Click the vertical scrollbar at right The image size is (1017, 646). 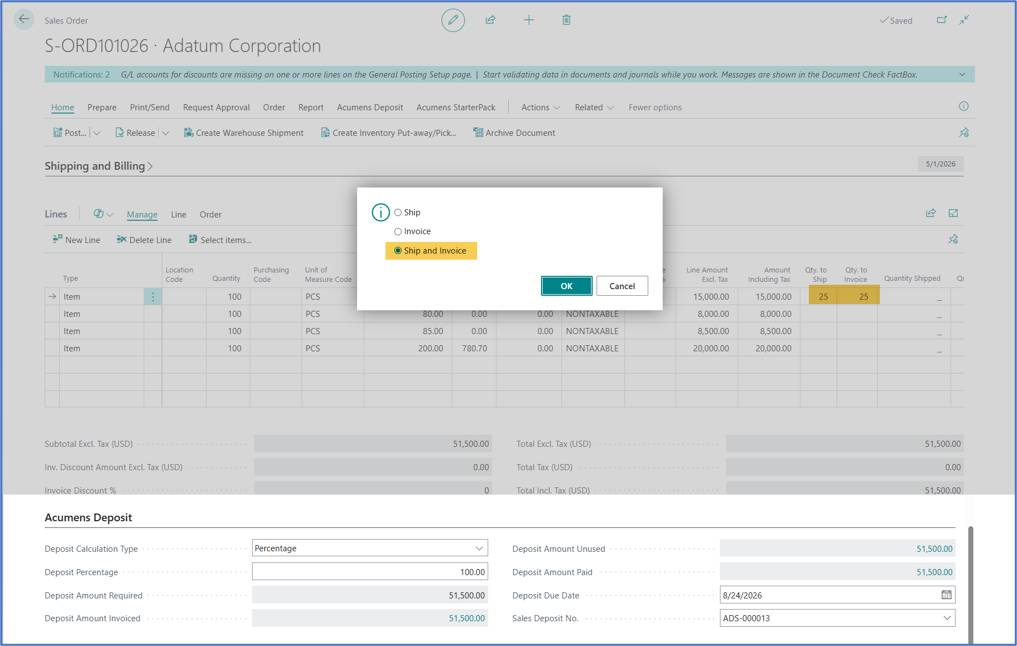tap(970, 584)
